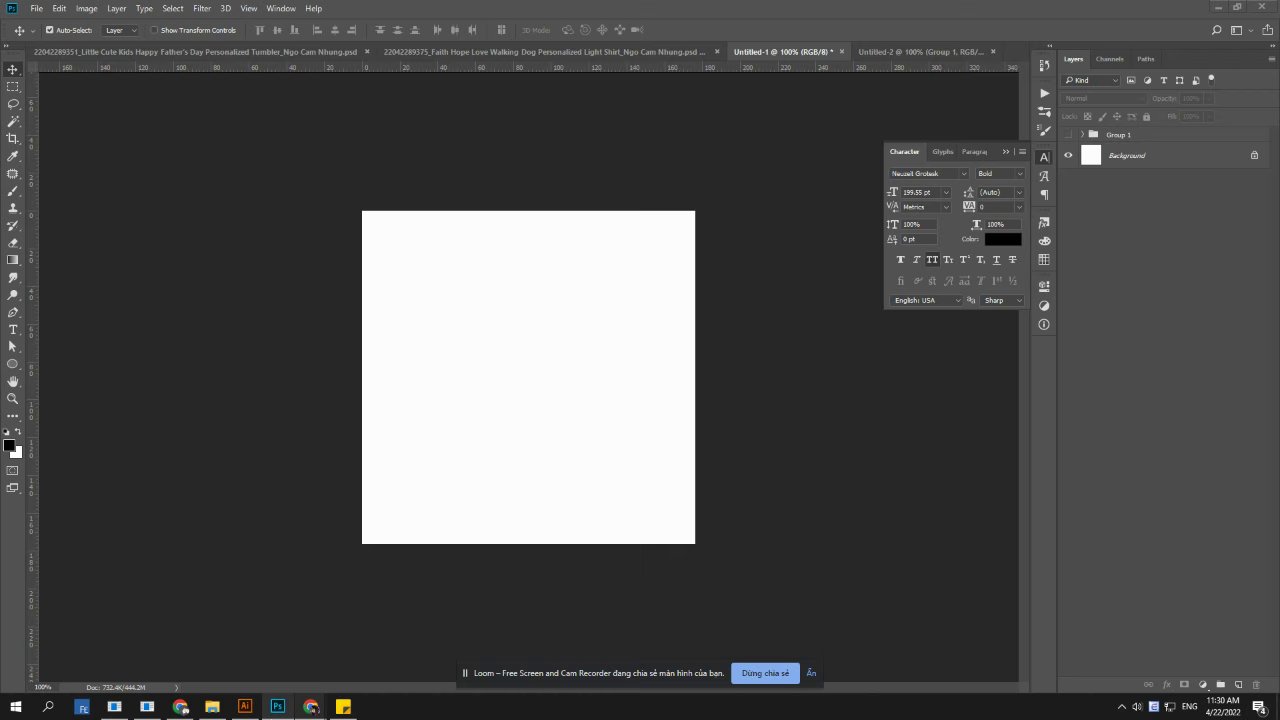Open the Bold font style dropdown
Screen dimensions: 1280x720
1000,174
